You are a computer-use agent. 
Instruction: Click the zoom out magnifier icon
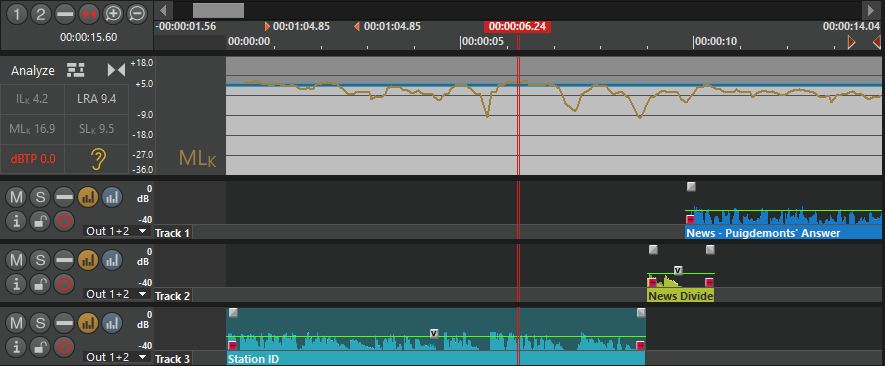137,14
